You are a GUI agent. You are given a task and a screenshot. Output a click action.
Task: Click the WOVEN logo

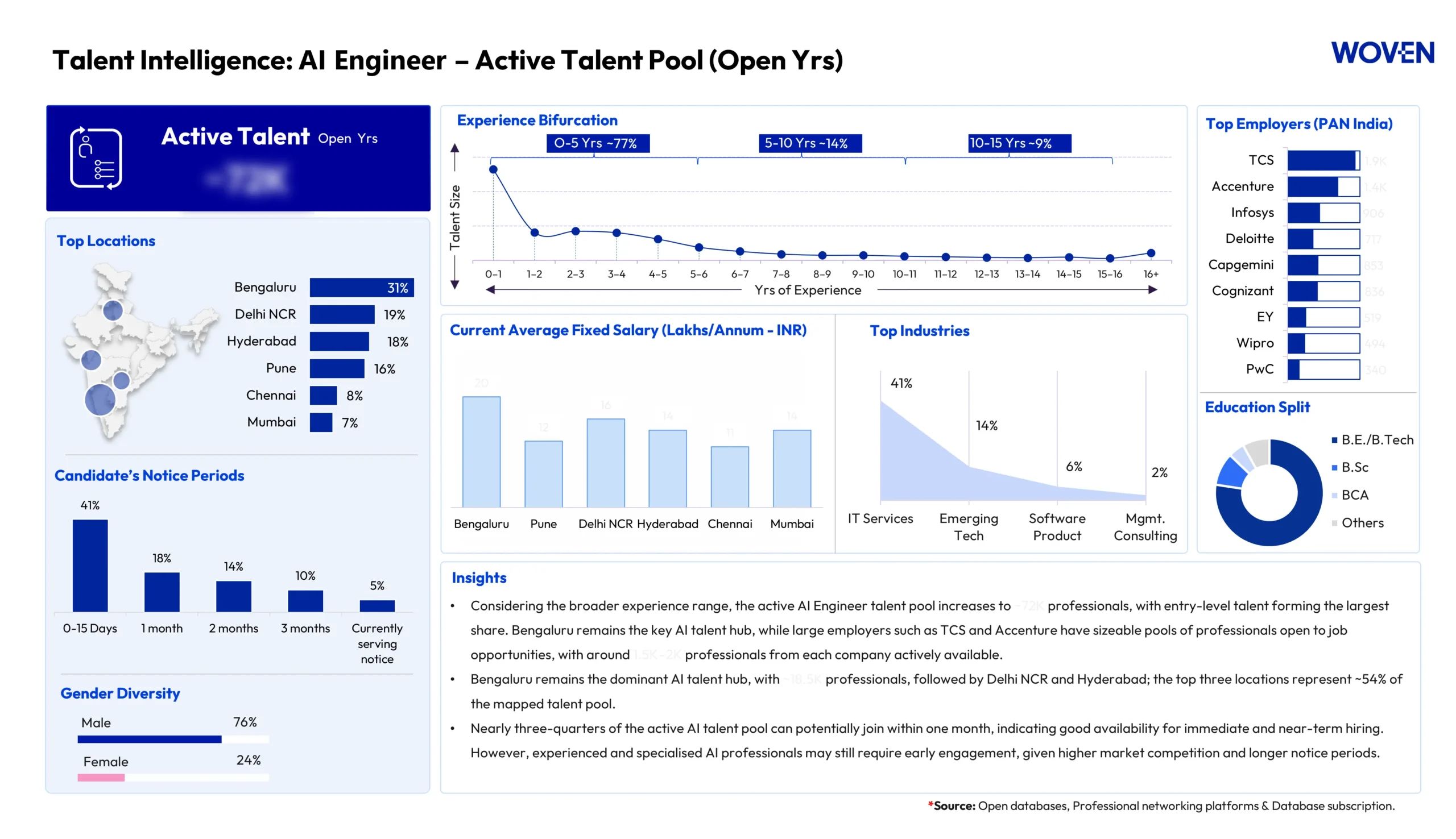pyautogui.click(x=1381, y=53)
